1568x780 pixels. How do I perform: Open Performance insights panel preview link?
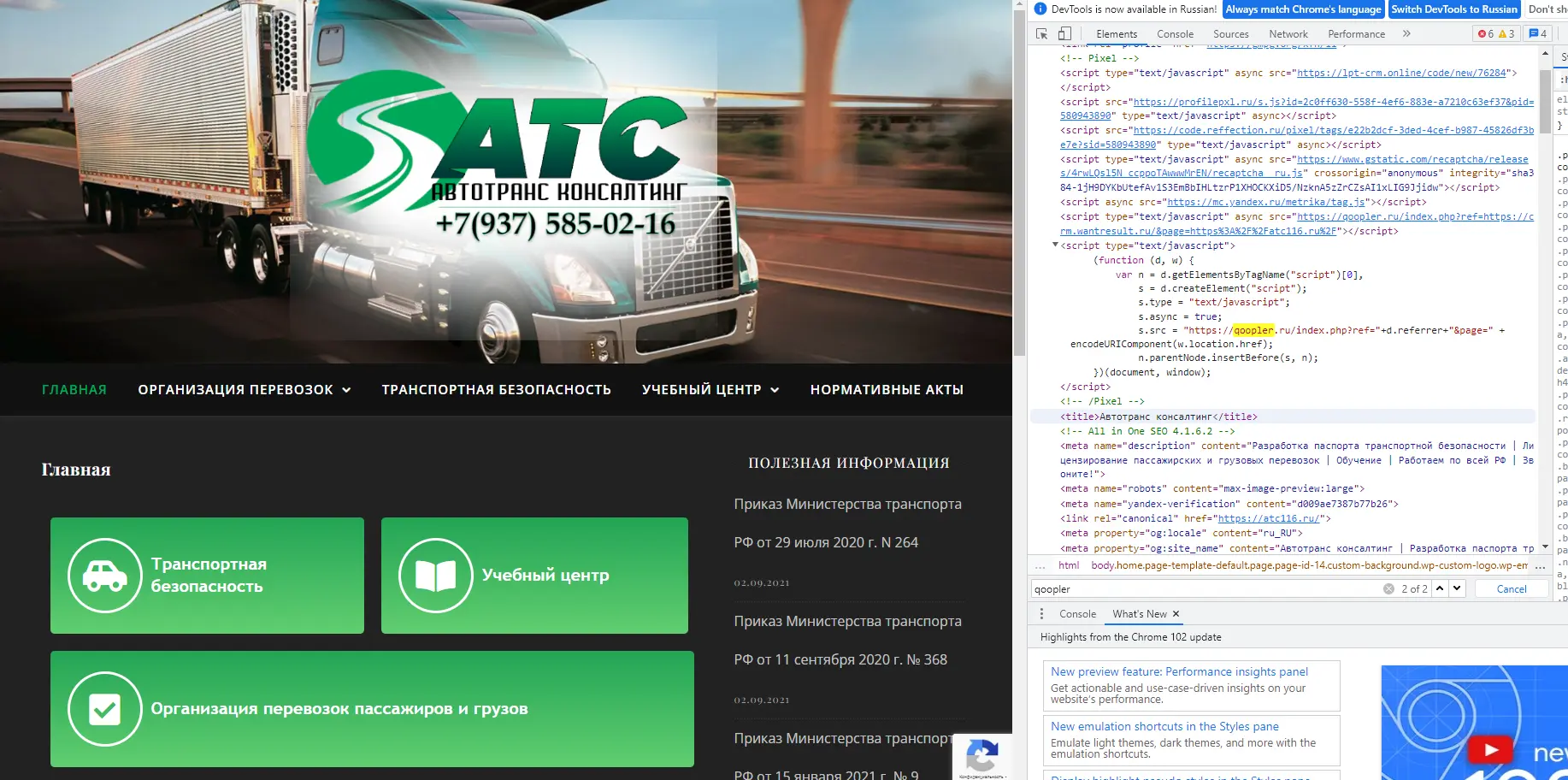point(1179,672)
